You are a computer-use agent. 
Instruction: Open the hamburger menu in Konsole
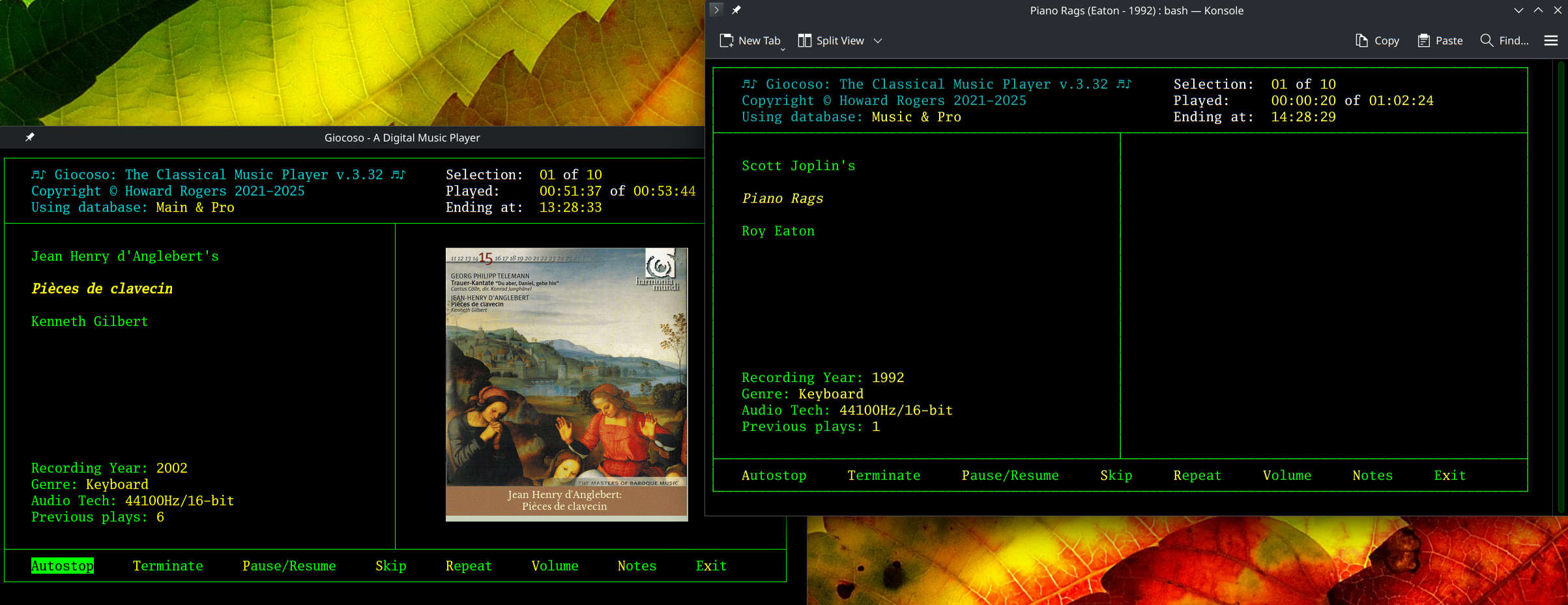[1550, 40]
